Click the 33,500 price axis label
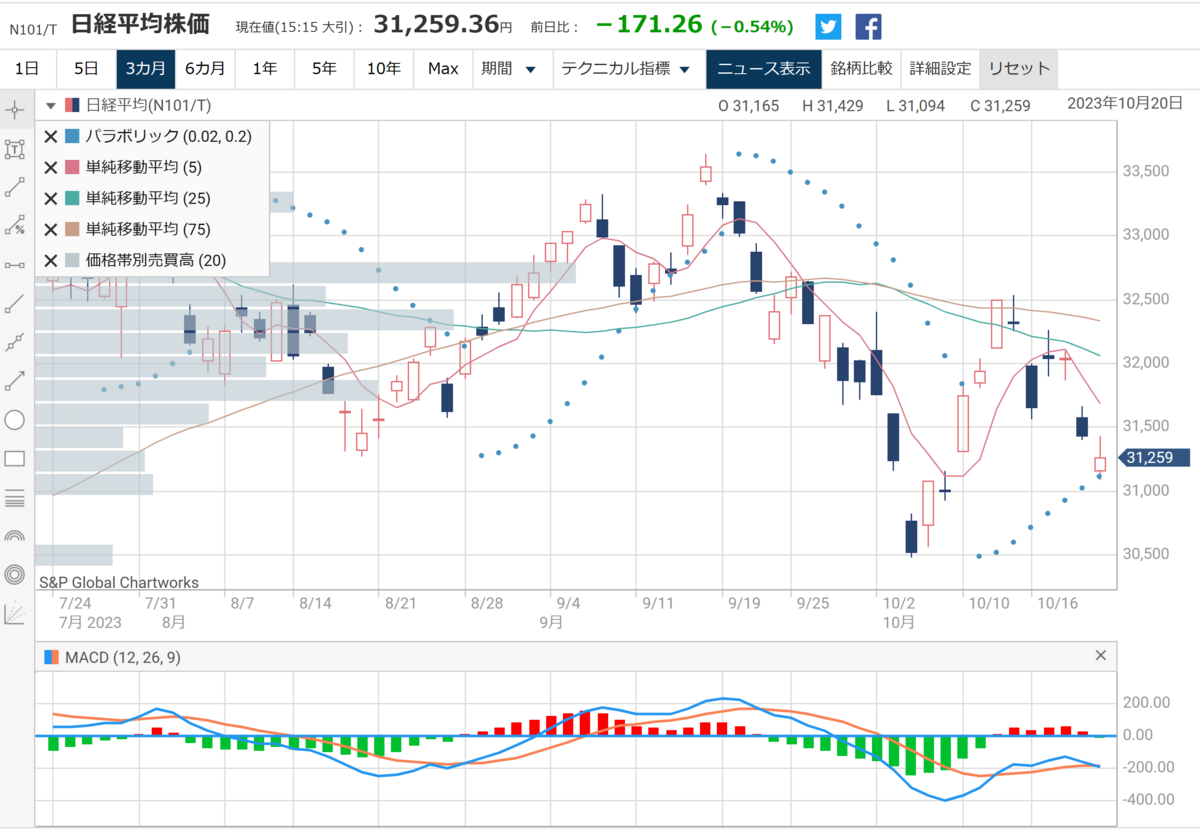This screenshot has width=1200, height=831. click(1147, 172)
